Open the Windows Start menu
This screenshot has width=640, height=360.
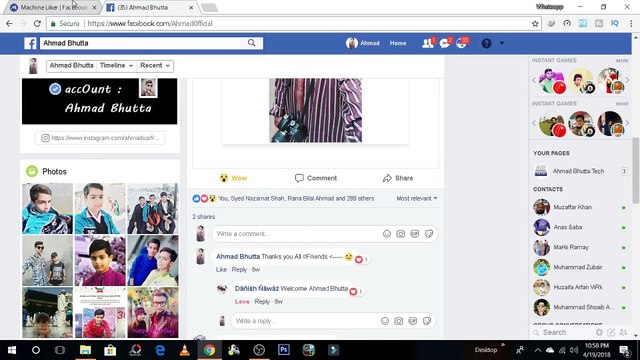pyautogui.click(x=12, y=350)
